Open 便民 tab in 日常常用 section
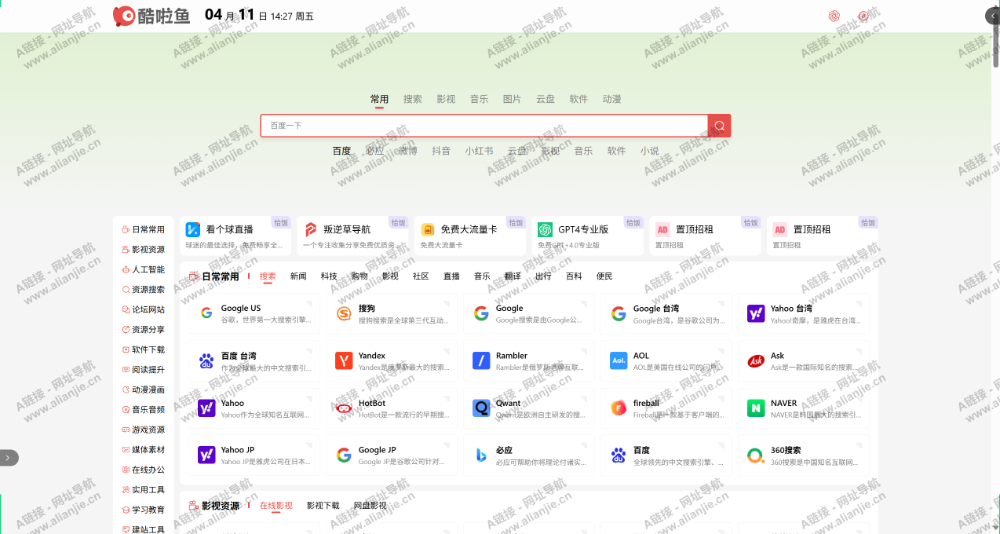 point(605,276)
